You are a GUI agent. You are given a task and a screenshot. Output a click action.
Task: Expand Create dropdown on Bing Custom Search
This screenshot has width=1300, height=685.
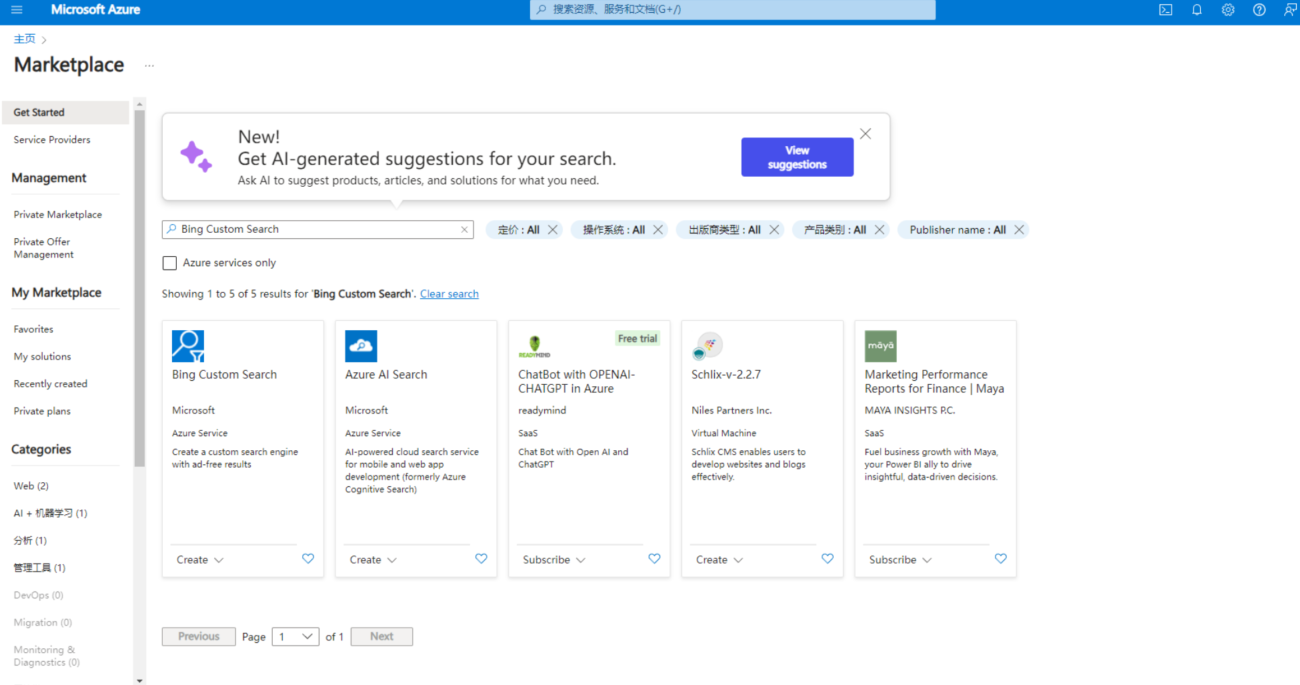point(200,560)
